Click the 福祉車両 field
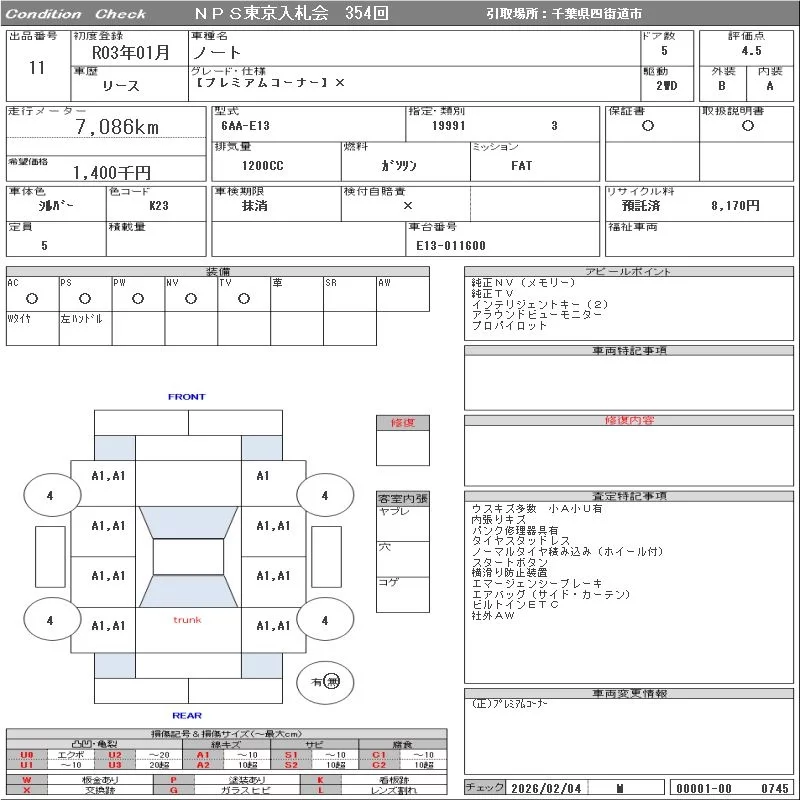800x800 pixels. tap(699, 239)
